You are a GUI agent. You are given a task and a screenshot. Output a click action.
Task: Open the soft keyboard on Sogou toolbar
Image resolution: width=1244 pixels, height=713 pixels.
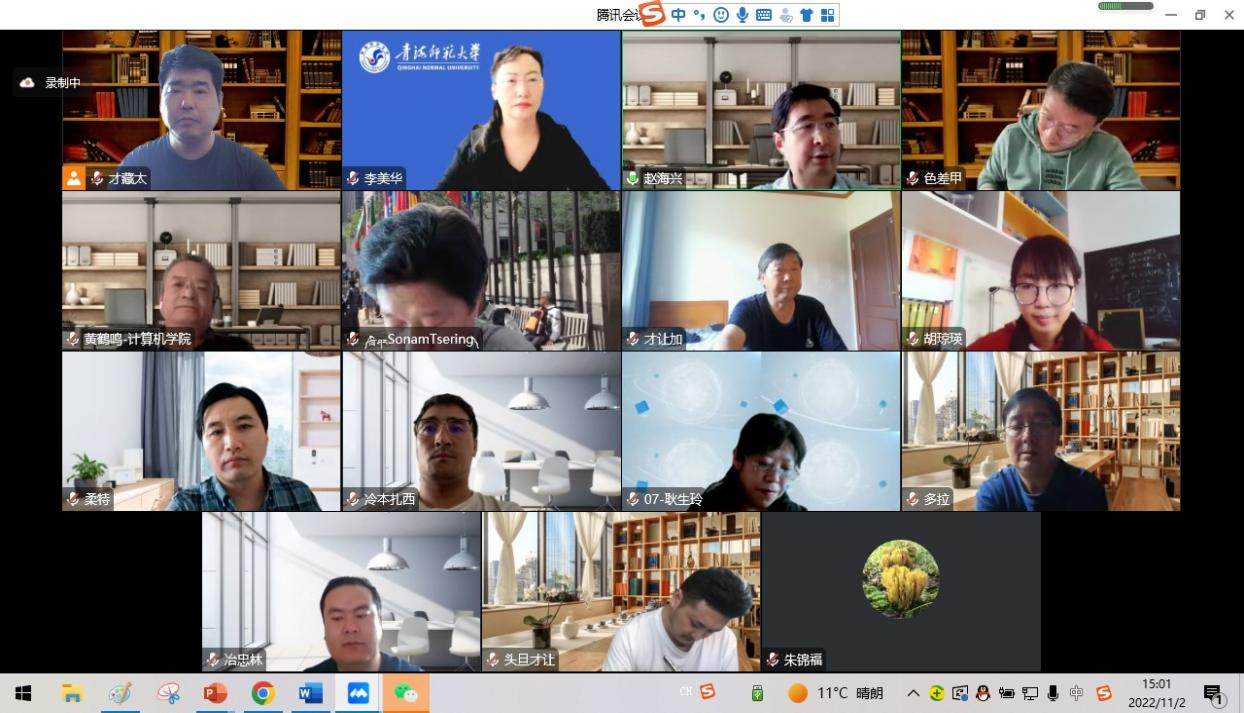click(763, 15)
